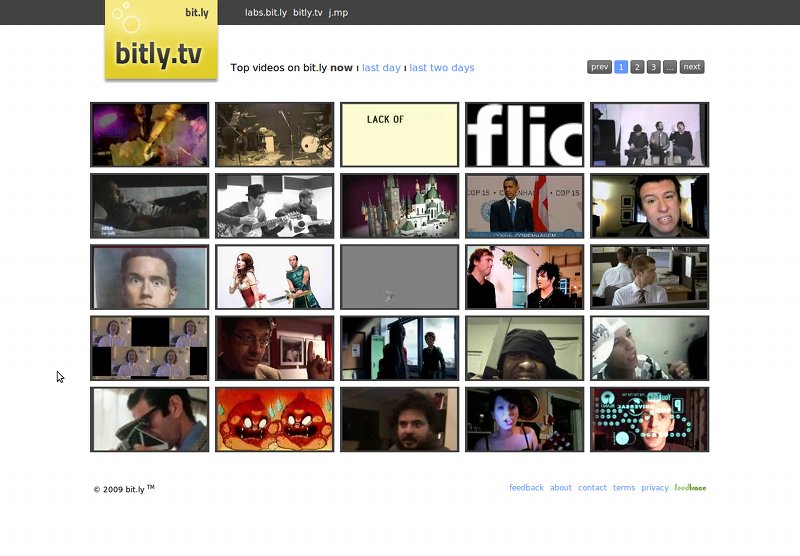
Task: Click the green feedback badge logo in footer
Action: tap(690, 488)
